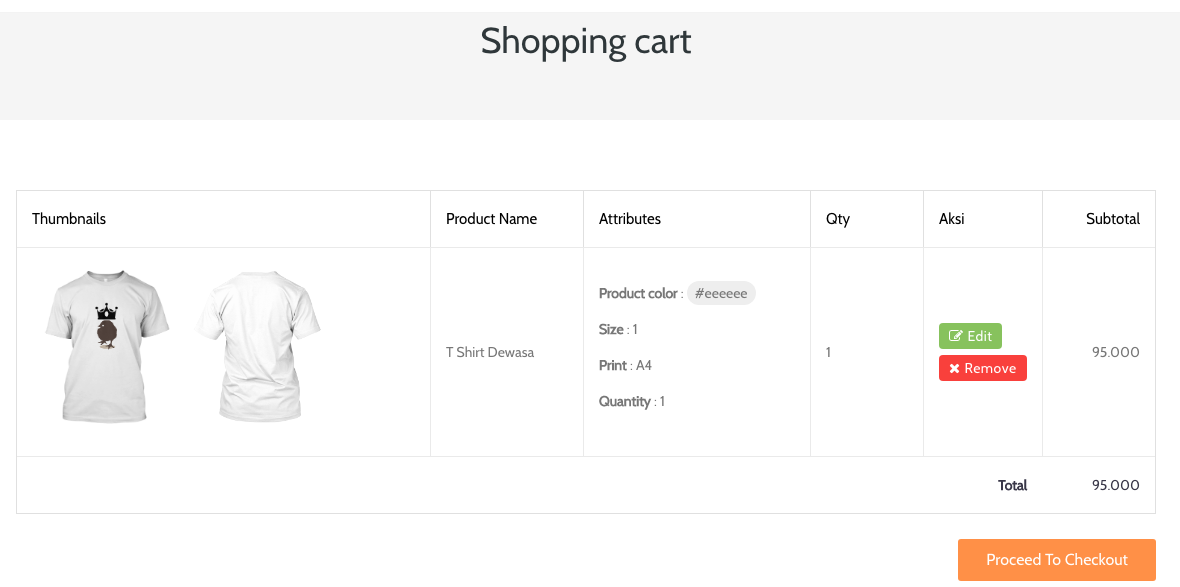Click the Shopping cart page heading
The height and width of the screenshot is (587, 1180).
pos(586,42)
